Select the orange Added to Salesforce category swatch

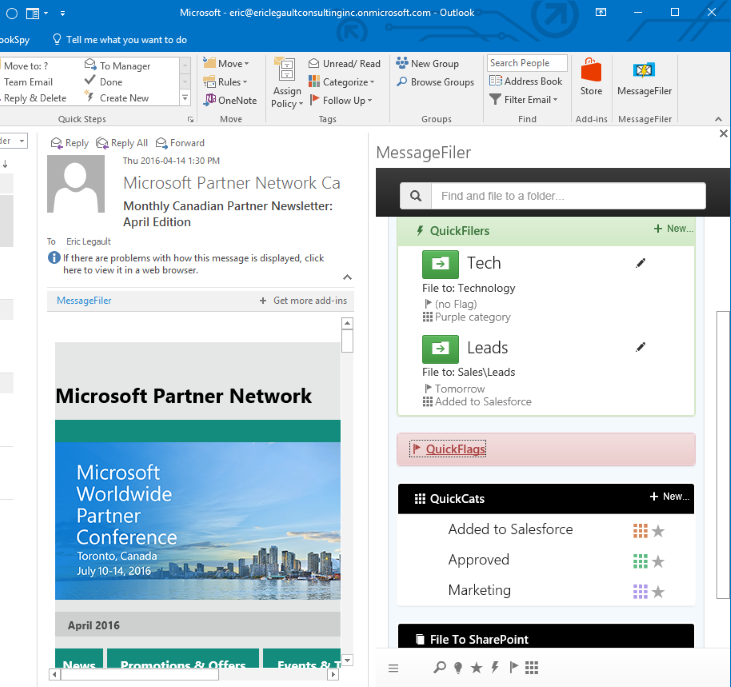pos(640,530)
